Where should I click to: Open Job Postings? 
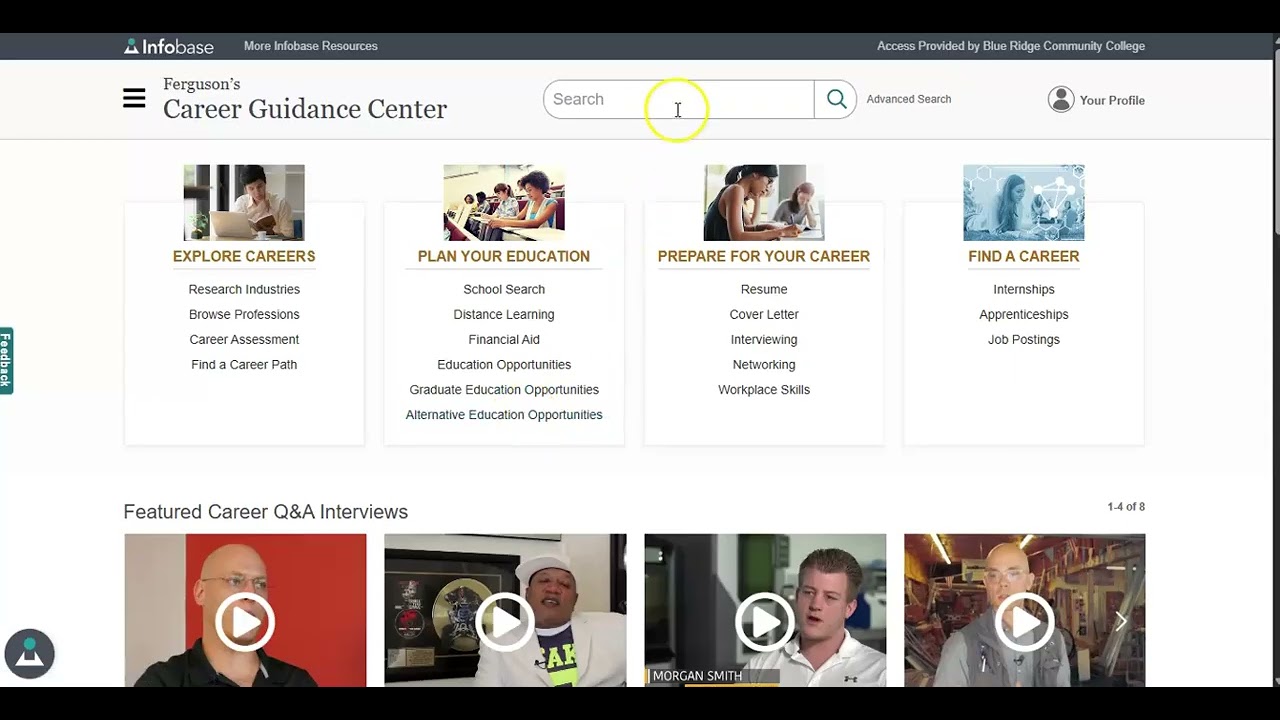[1024, 339]
